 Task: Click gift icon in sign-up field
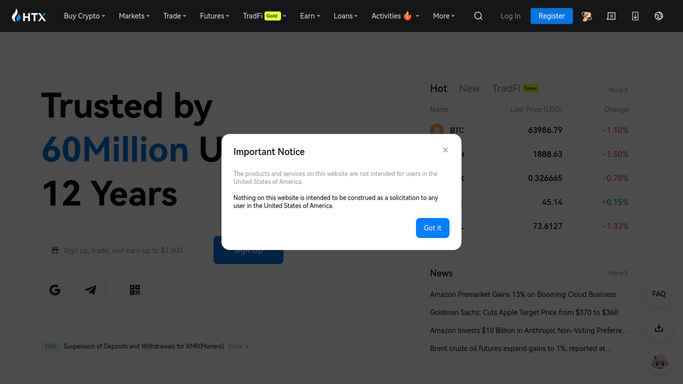tap(55, 250)
